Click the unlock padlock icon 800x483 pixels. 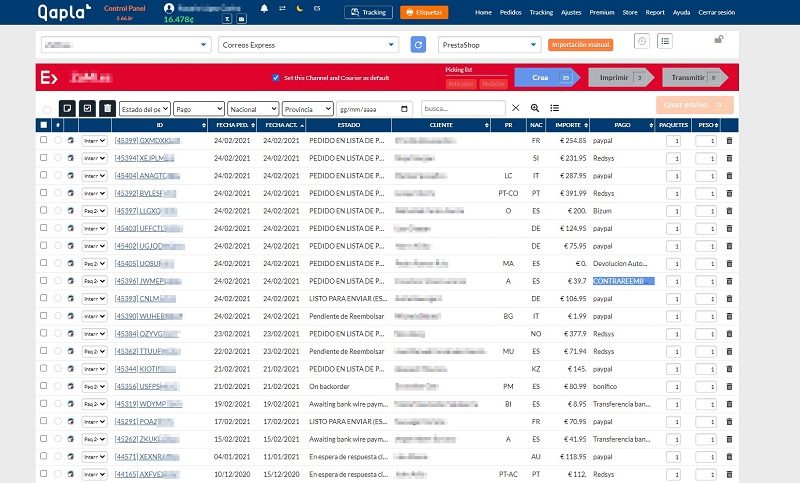(x=719, y=39)
